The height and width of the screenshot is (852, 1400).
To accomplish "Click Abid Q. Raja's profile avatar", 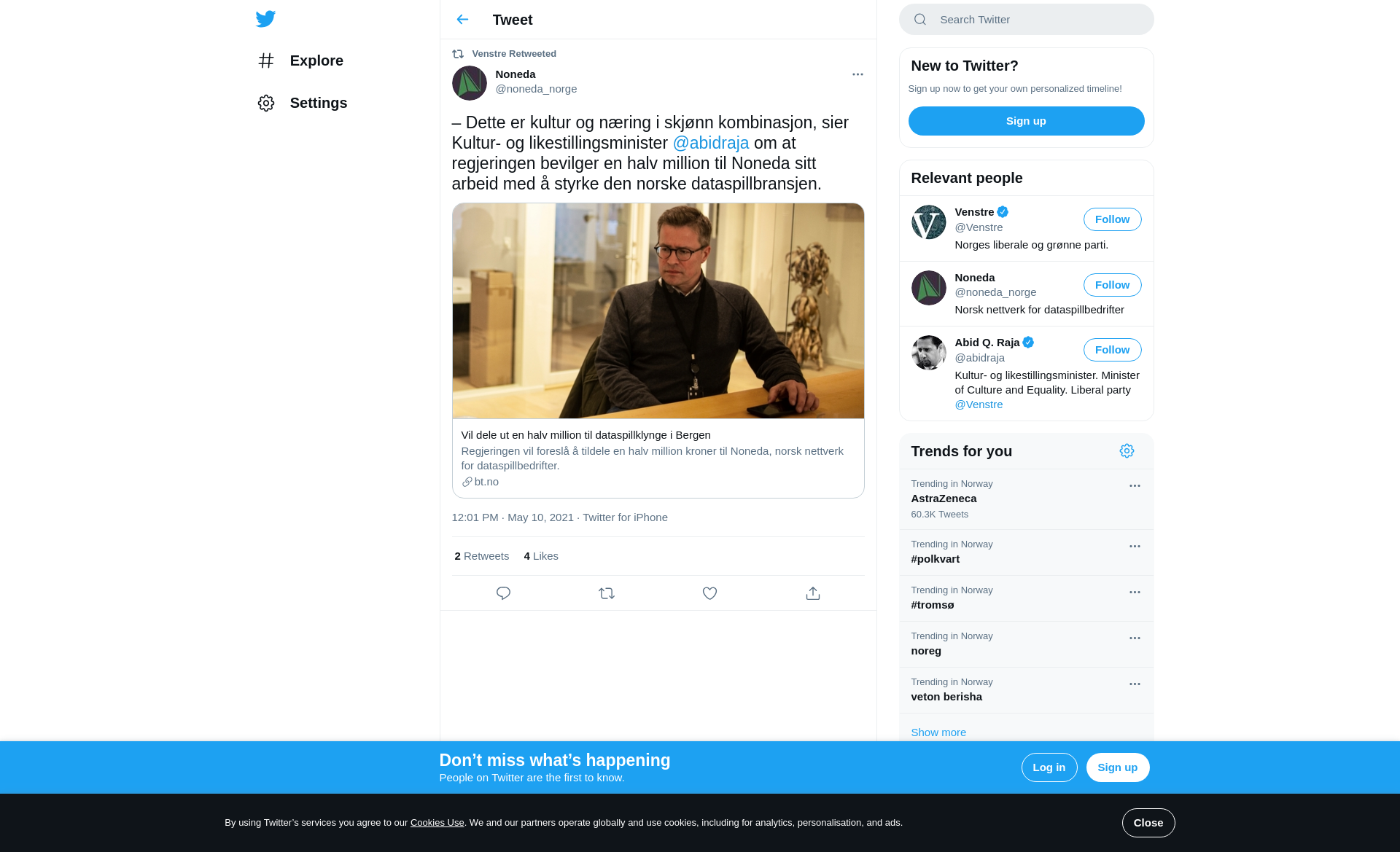I will point(929,353).
